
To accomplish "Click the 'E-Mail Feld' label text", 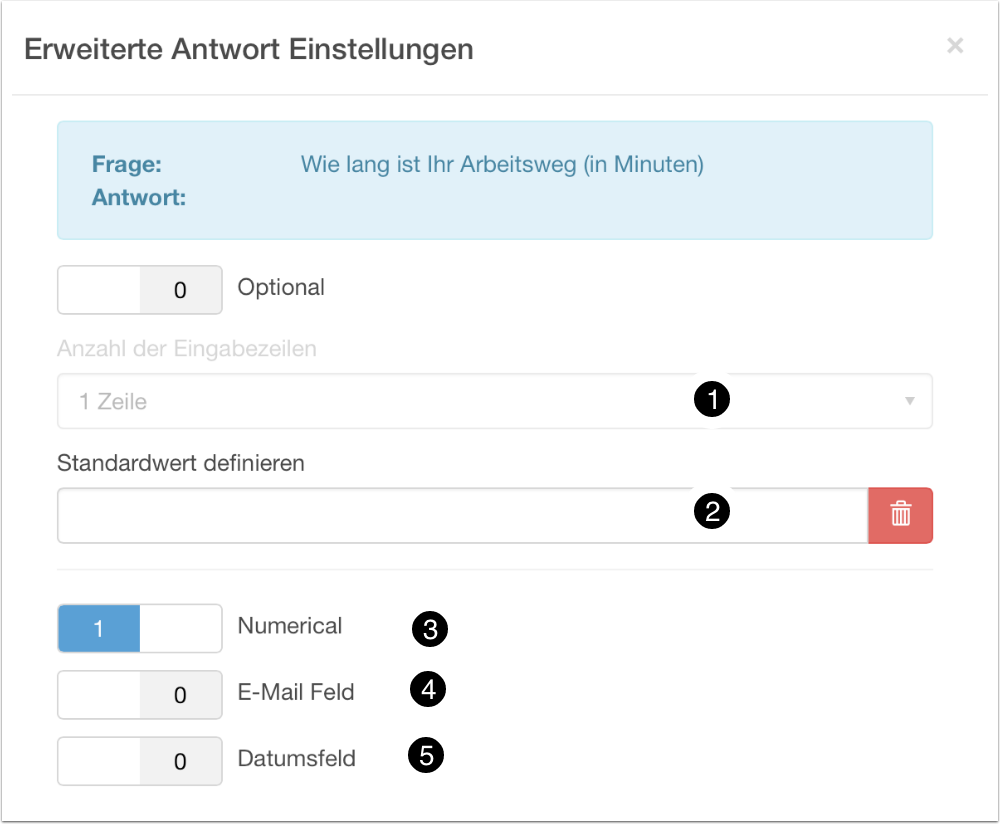I will pos(296,692).
